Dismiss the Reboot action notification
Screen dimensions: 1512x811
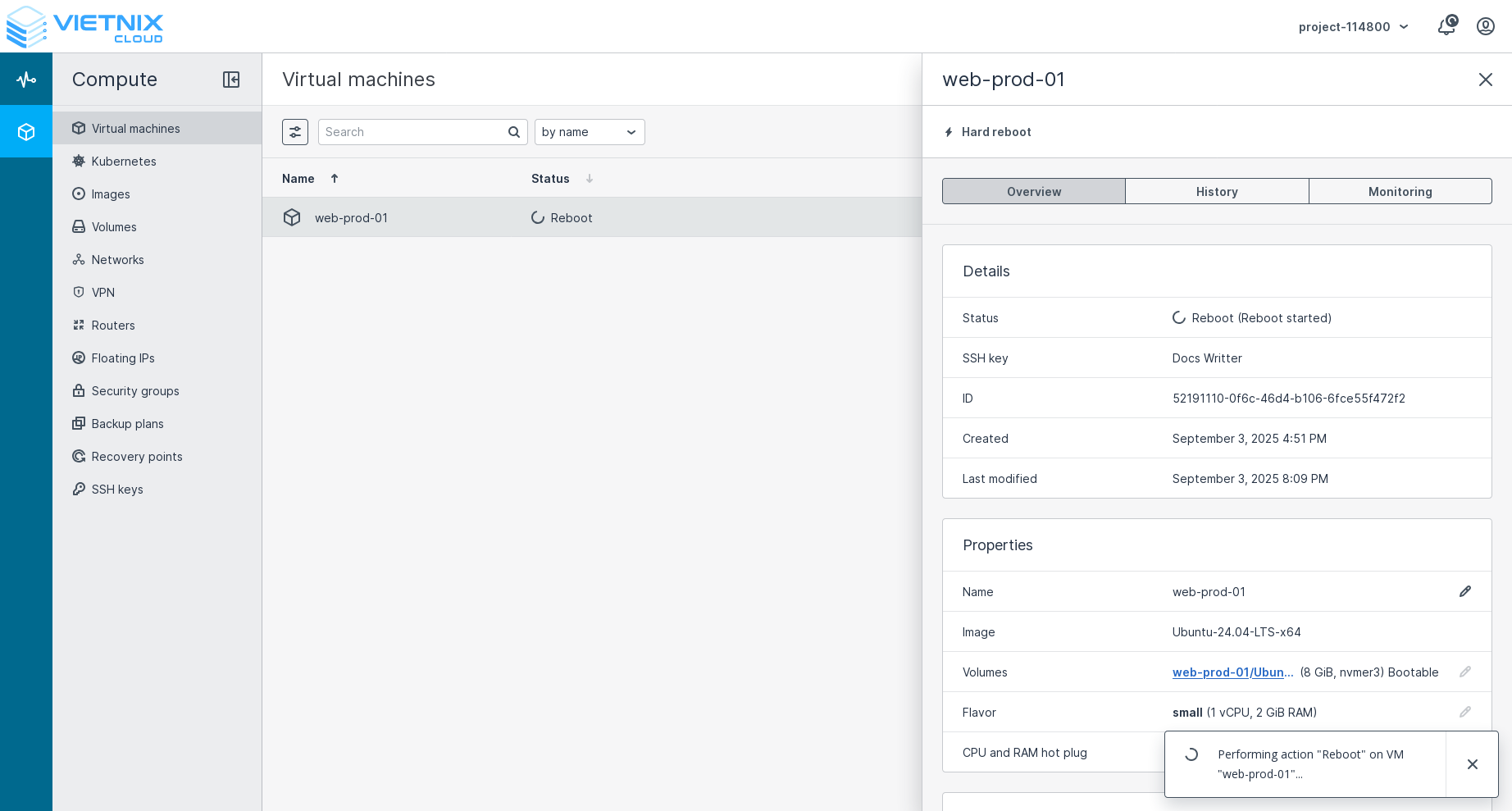(x=1472, y=764)
